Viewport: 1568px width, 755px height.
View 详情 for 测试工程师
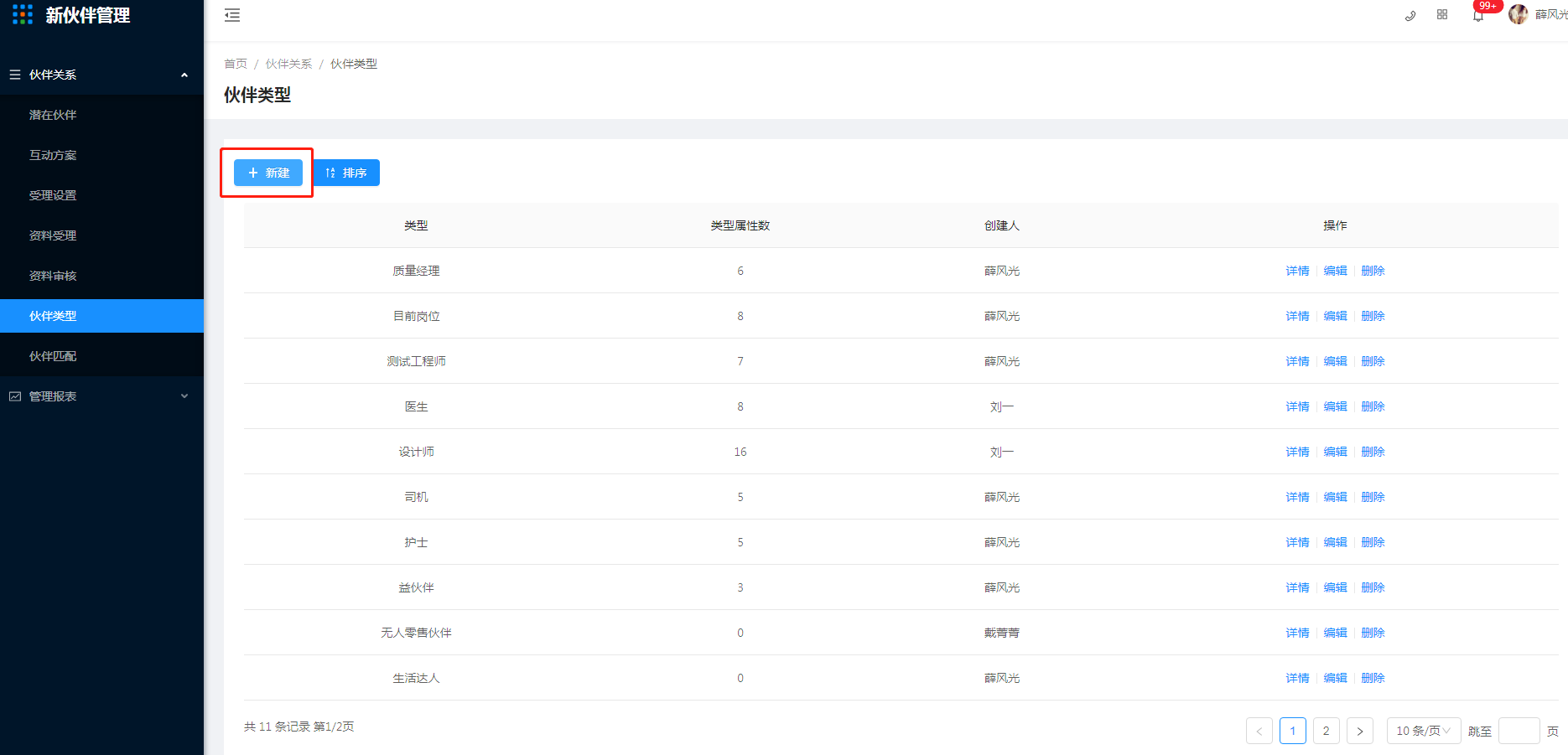[1297, 361]
